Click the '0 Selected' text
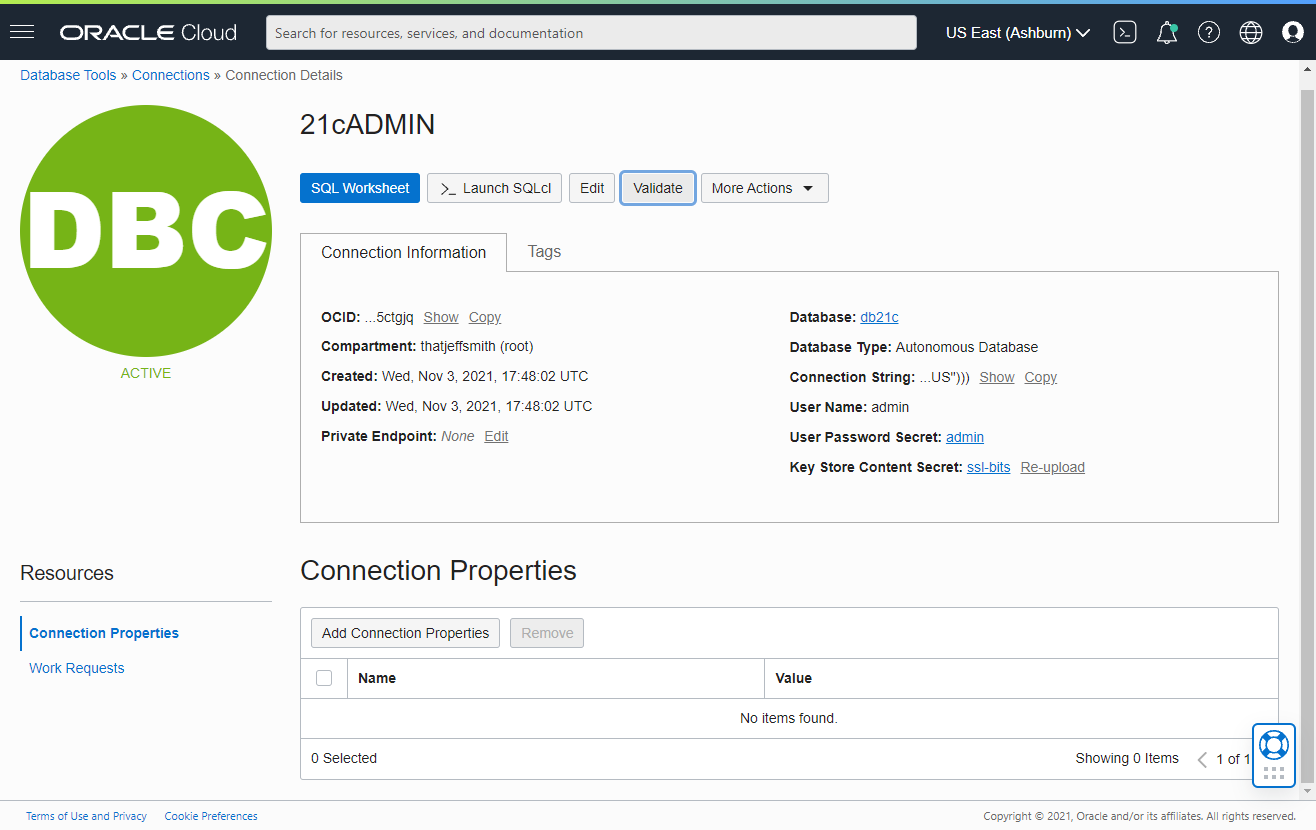The image size is (1316, 830). coord(344,758)
